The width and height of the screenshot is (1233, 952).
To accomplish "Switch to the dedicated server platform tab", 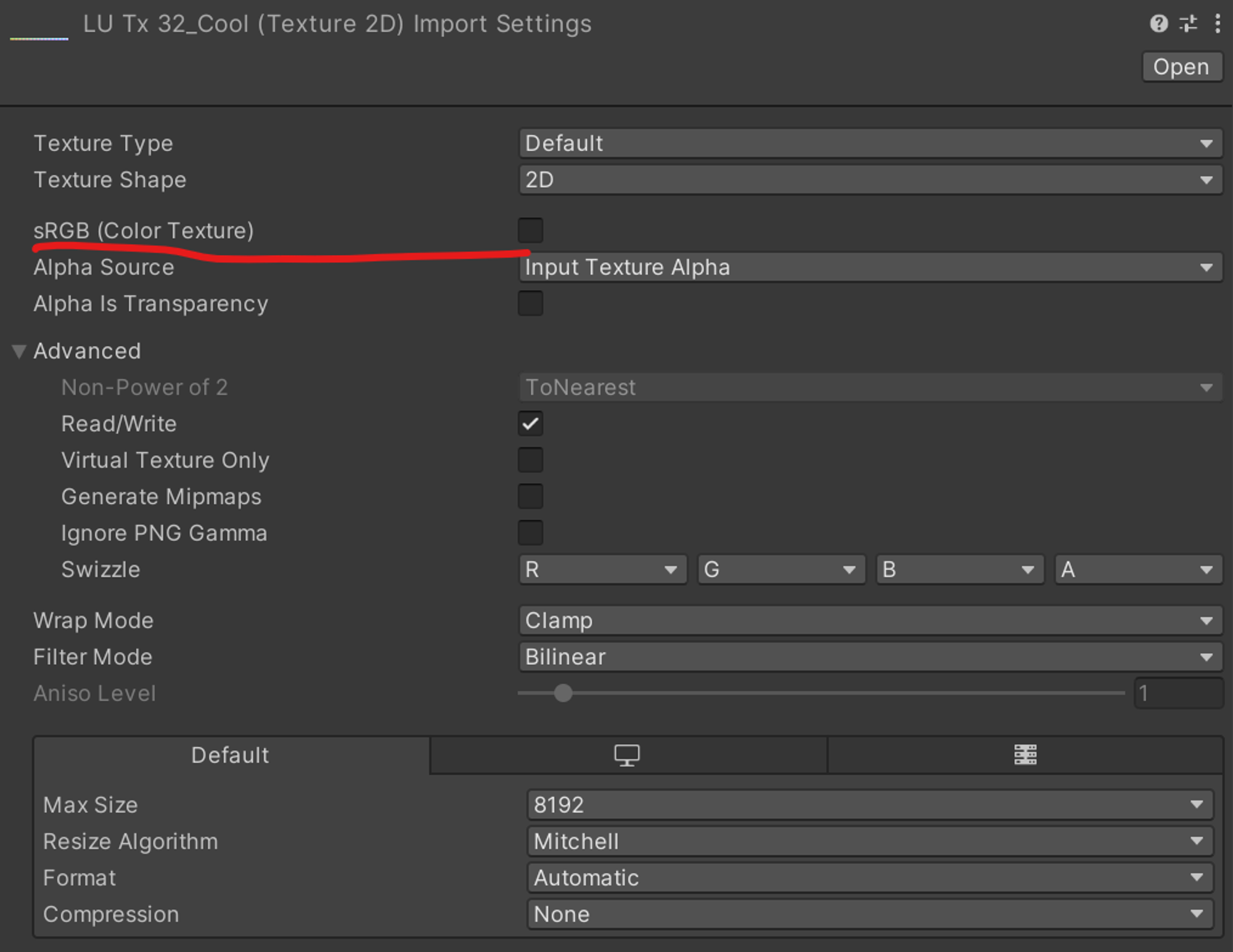I will click(1025, 755).
